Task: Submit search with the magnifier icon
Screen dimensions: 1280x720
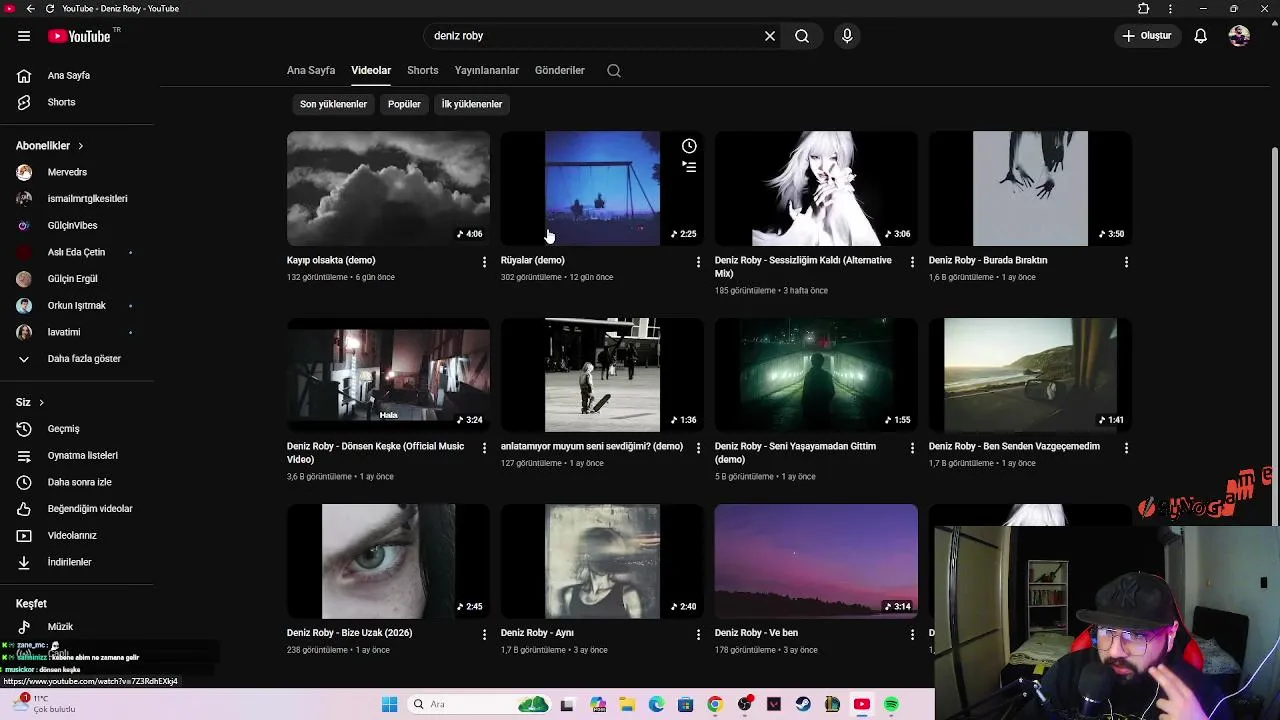Action: 802,36
